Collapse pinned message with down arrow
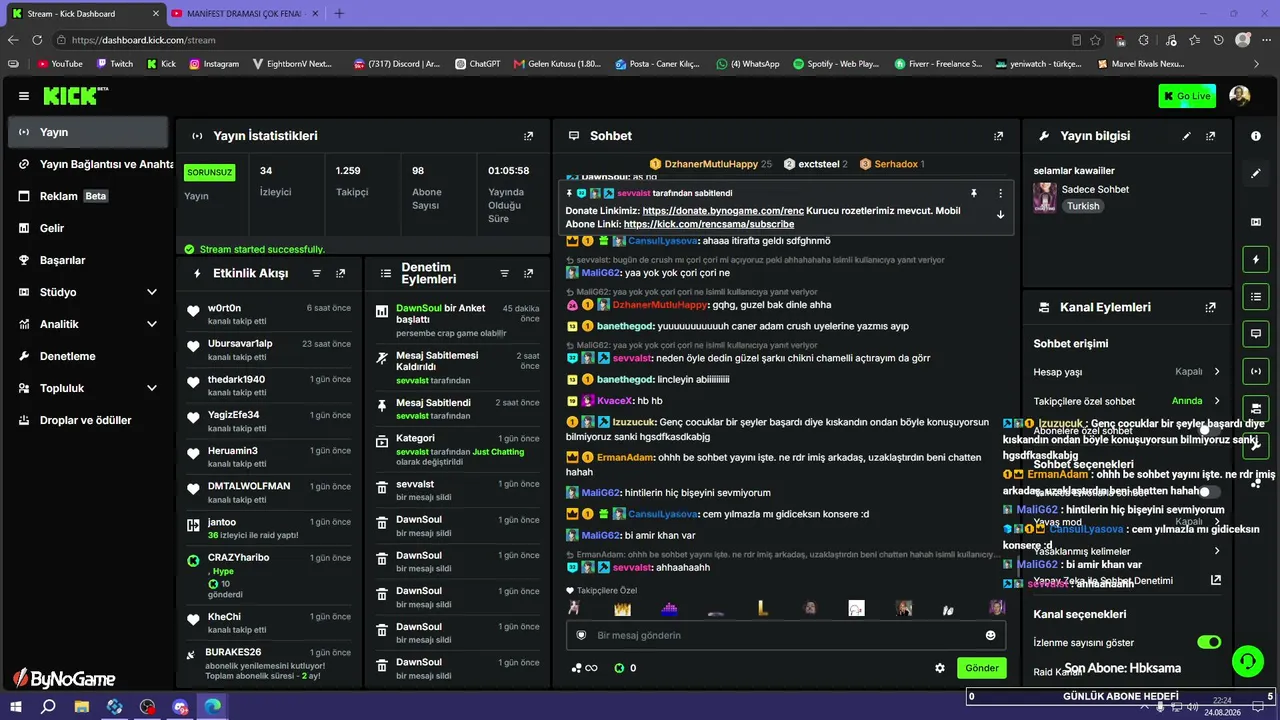1280x720 pixels. (x=1000, y=214)
